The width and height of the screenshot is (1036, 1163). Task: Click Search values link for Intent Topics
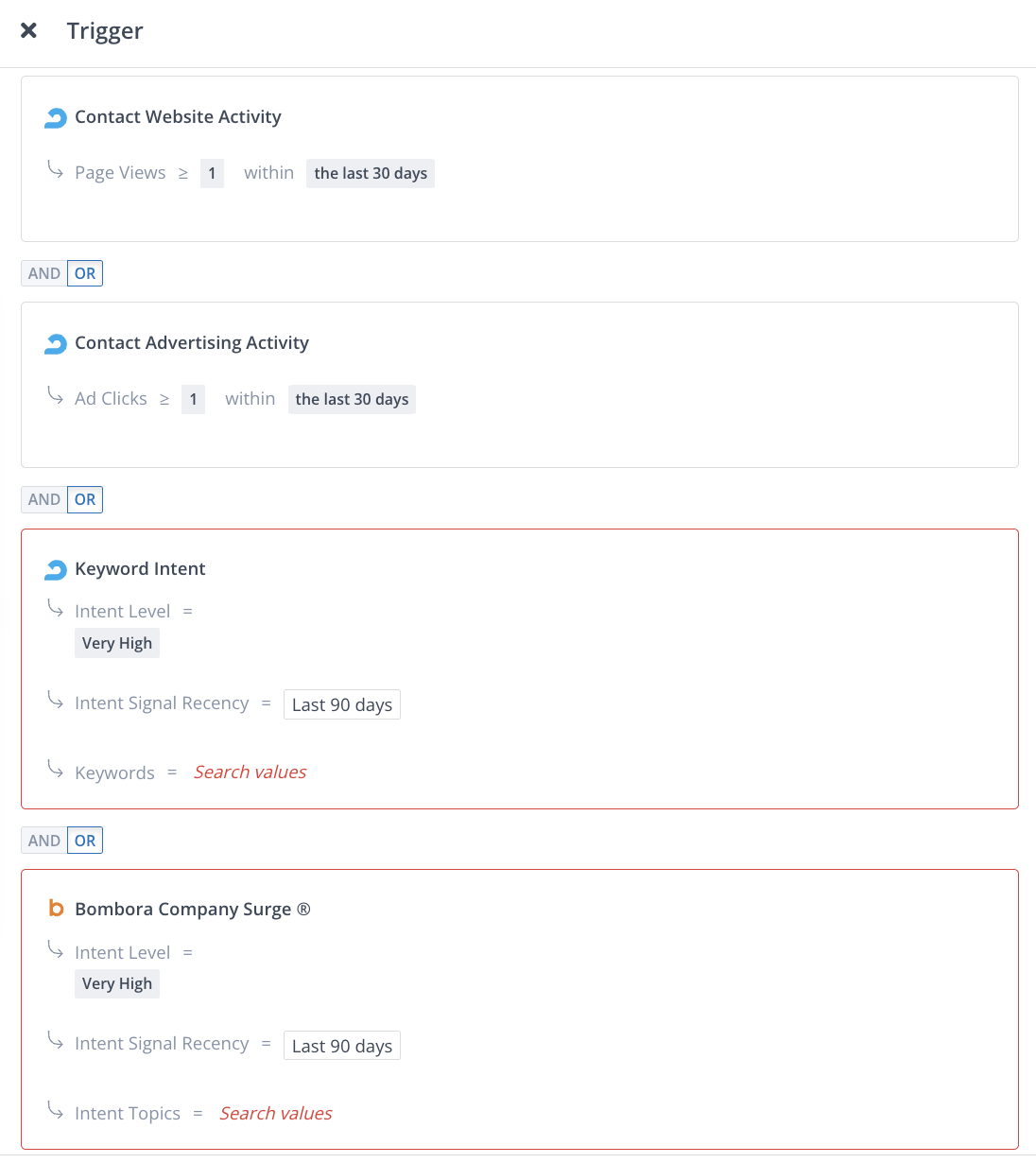point(275,1113)
